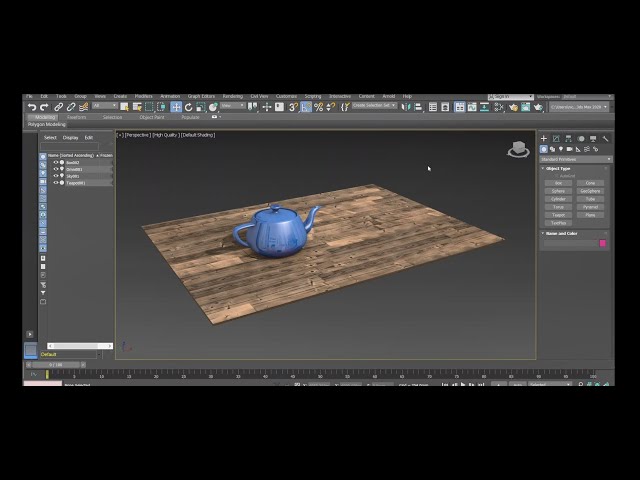Click the Bind to Space Warp icon
Image resolution: width=640 pixels, height=480 pixels.
(x=83, y=107)
